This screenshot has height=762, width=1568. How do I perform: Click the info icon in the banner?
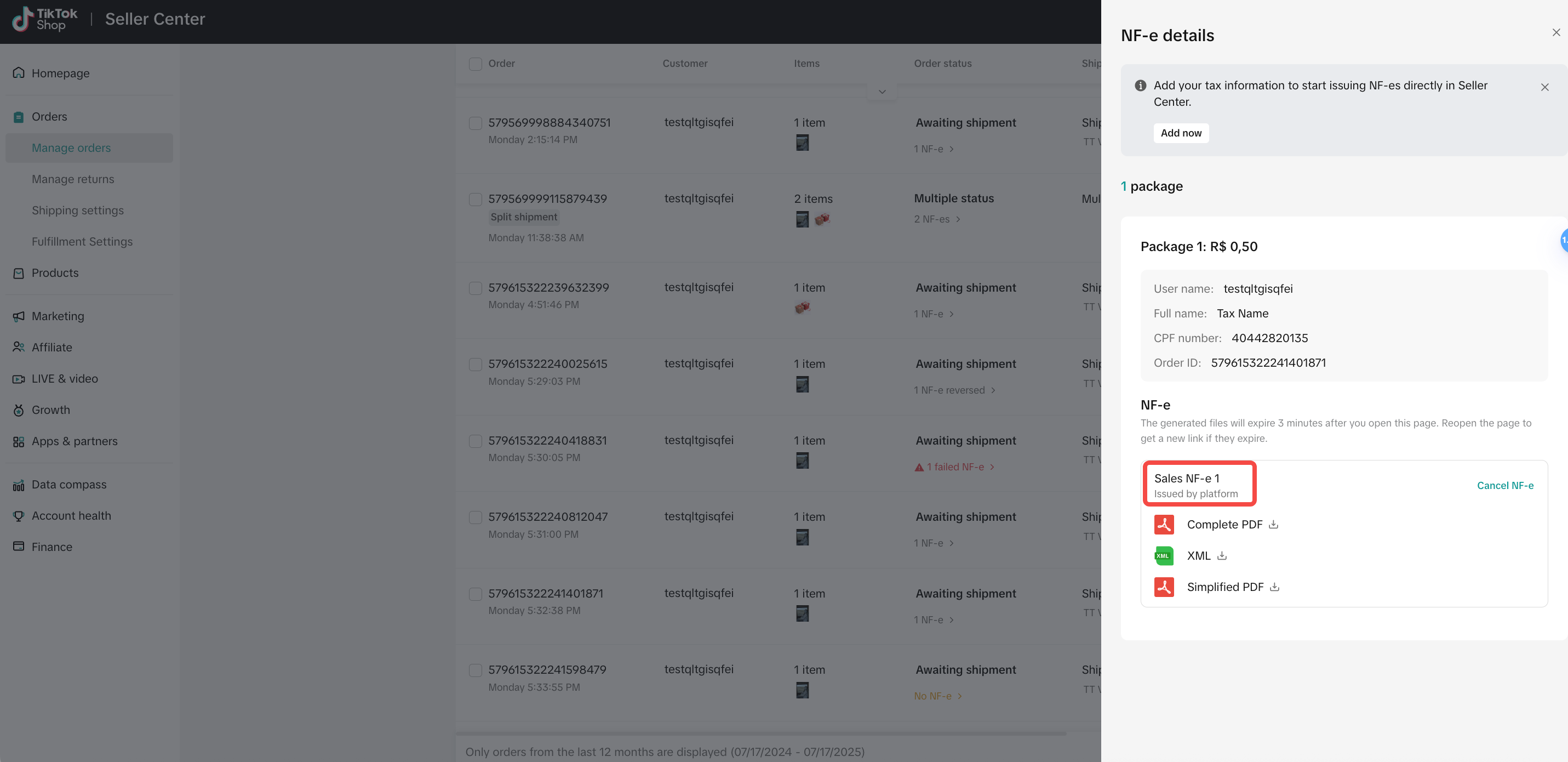pos(1140,86)
